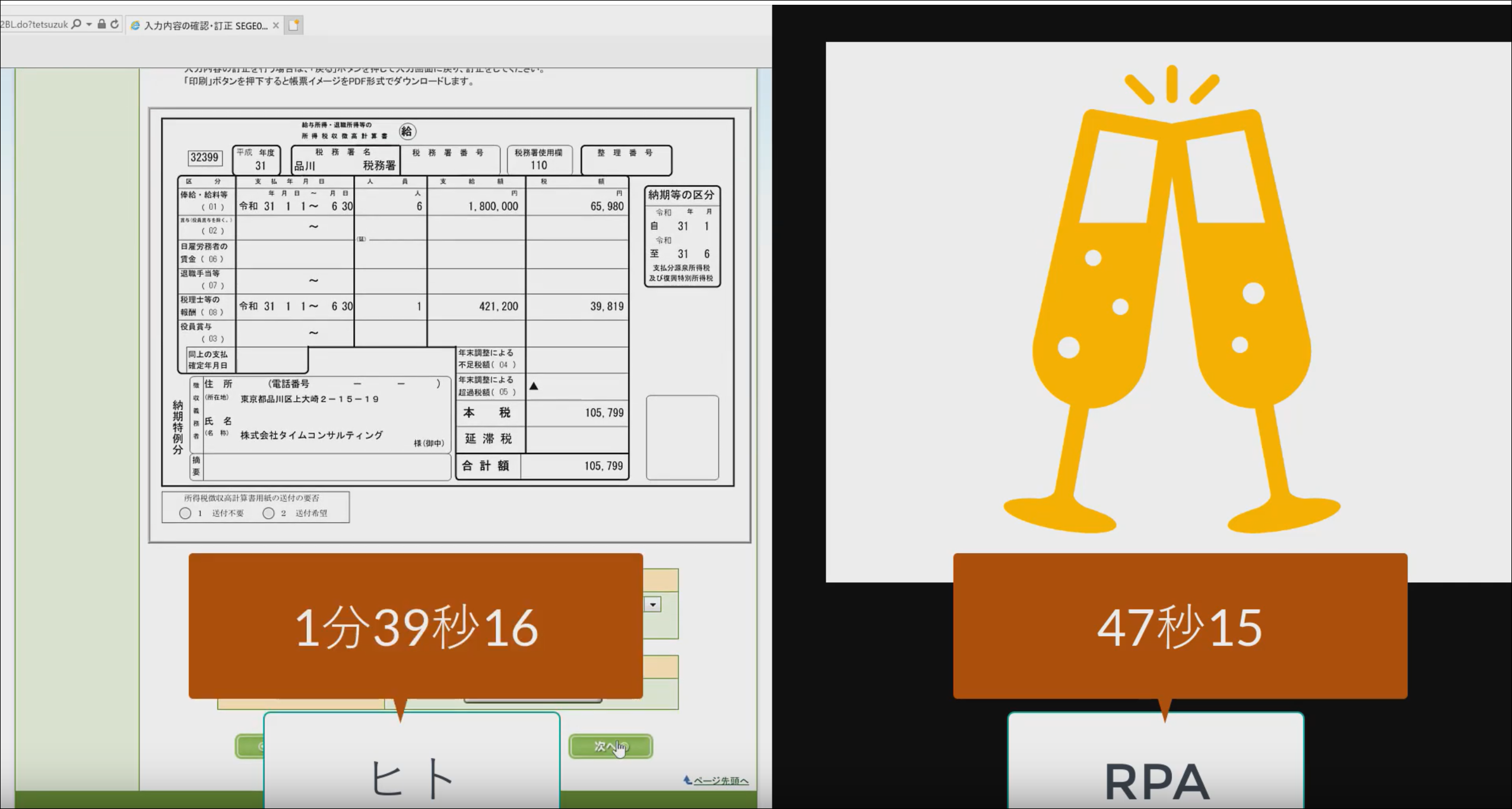Click the ページ先頭へ arrow icon

pyautogui.click(x=688, y=780)
